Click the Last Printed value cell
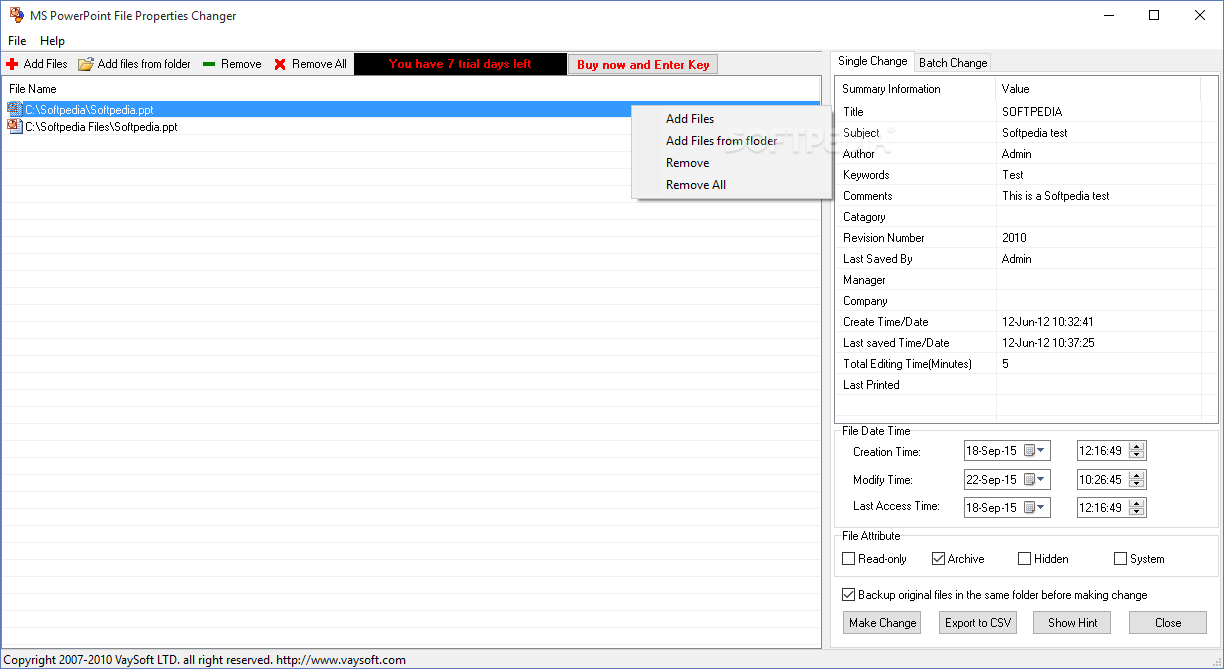Image resolution: width=1224 pixels, height=669 pixels. tap(1098, 385)
